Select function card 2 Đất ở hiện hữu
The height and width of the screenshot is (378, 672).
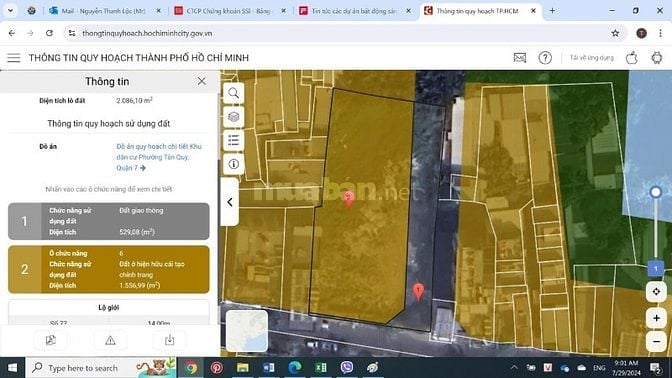(109, 269)
